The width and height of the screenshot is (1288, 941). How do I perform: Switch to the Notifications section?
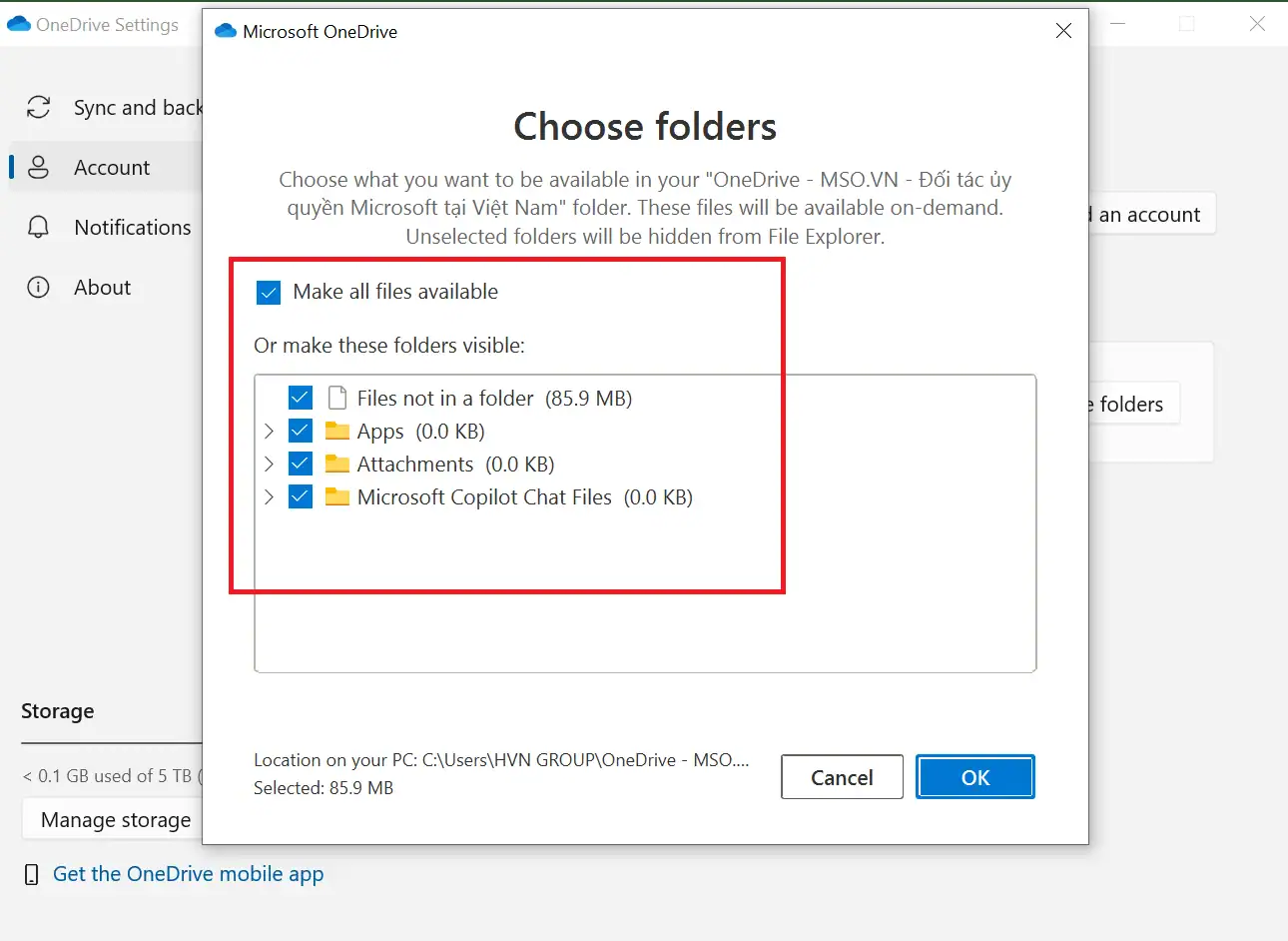coord(132,227)
